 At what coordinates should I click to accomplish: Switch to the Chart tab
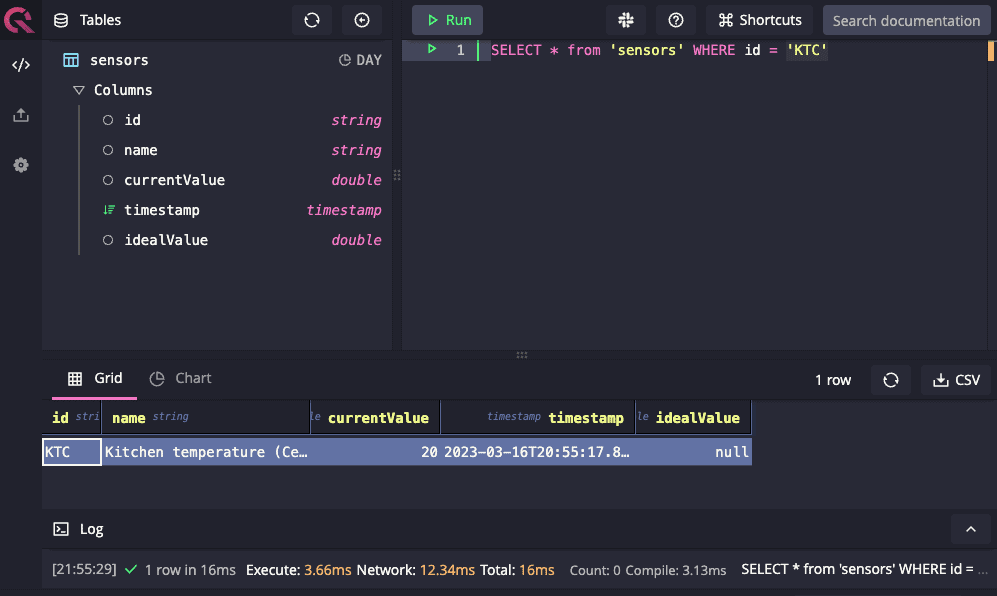click(180, 378)
